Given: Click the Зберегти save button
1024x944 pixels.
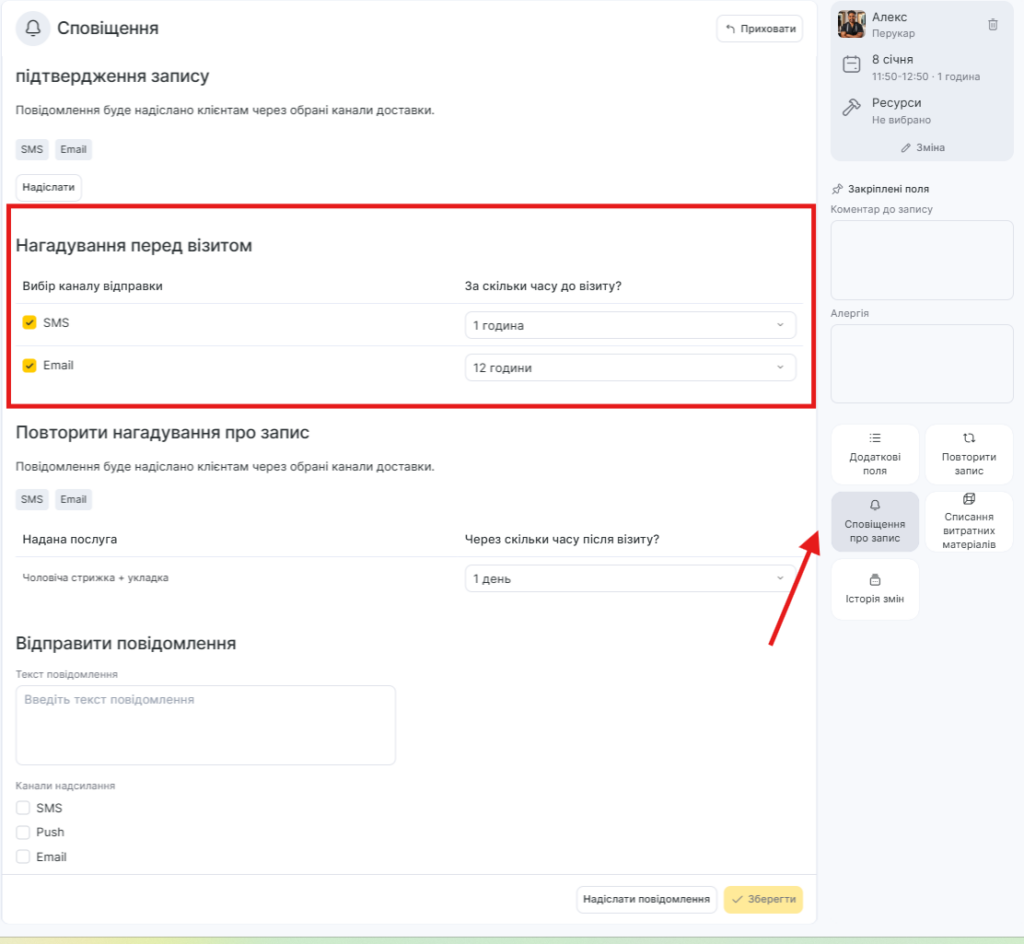Looking at the screenshot, I should point(762,899).
